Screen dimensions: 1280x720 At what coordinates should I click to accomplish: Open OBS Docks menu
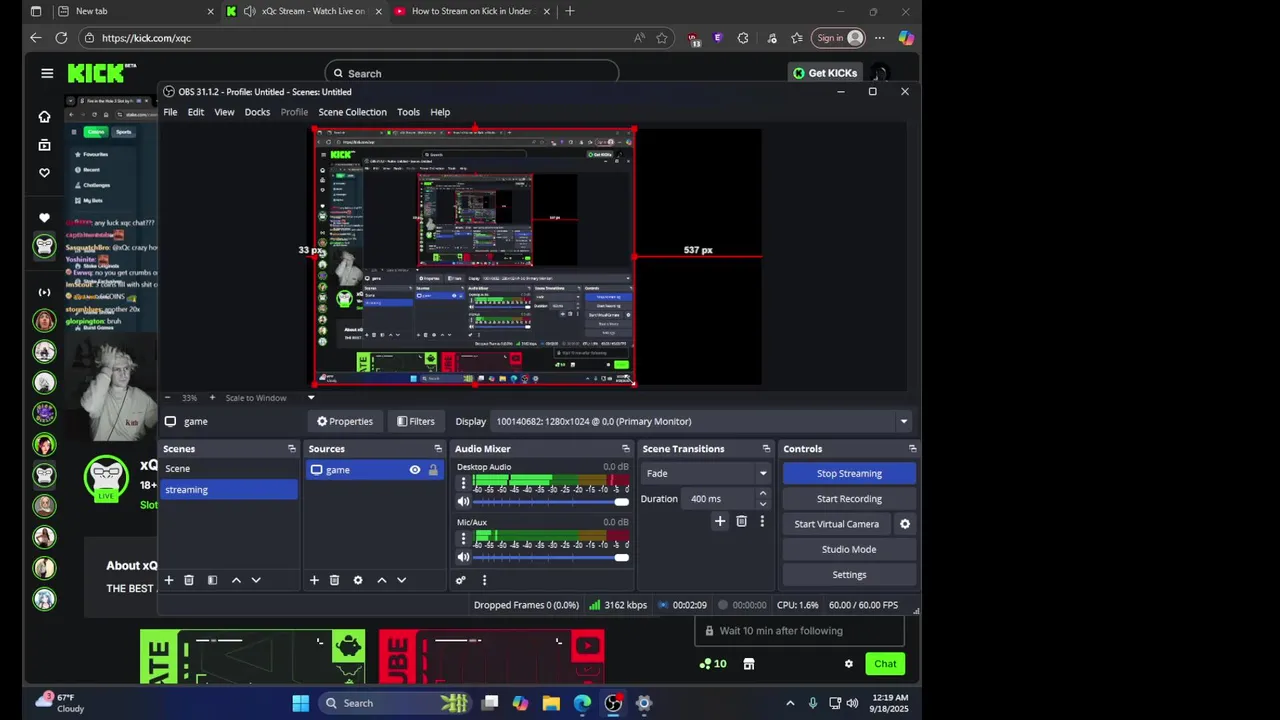point(257,112)
